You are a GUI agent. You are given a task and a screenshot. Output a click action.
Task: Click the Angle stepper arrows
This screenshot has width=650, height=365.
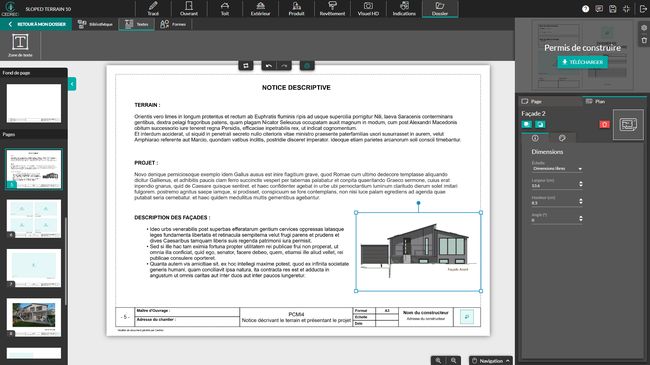tap(580, 219)
